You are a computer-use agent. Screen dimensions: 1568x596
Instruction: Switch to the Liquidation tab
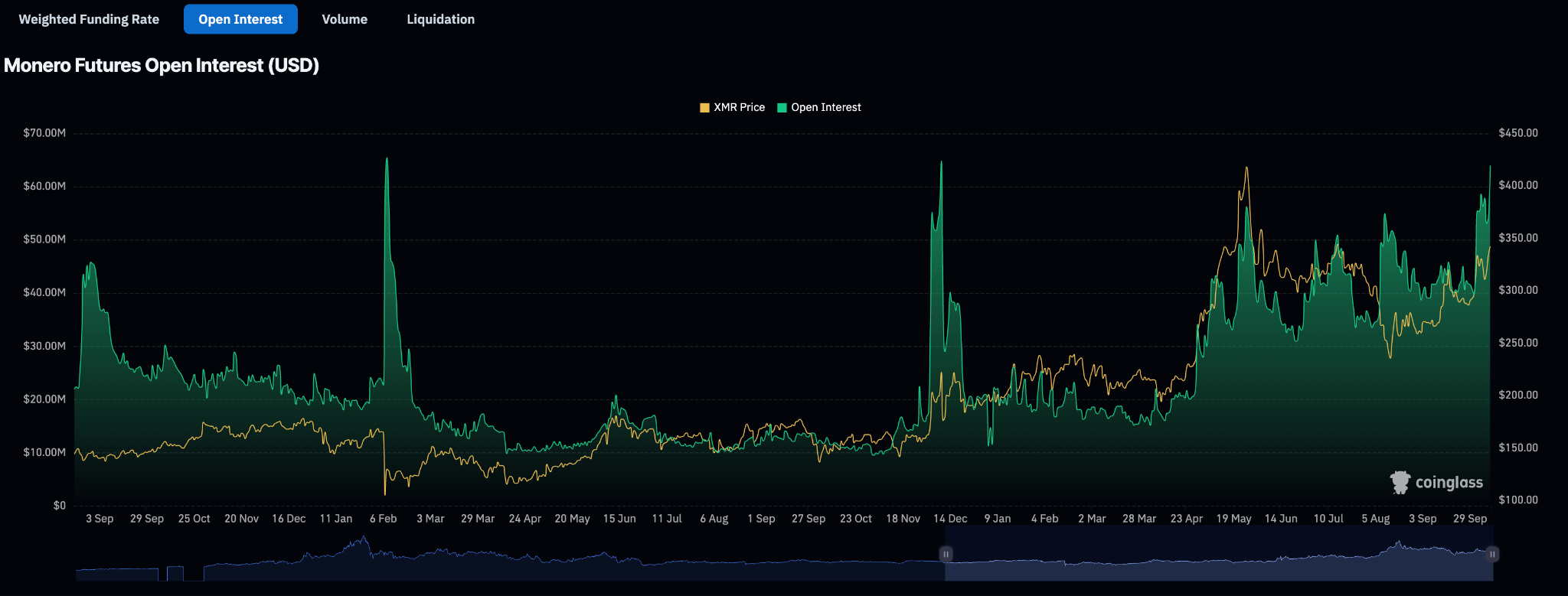(x=440, y=19)
